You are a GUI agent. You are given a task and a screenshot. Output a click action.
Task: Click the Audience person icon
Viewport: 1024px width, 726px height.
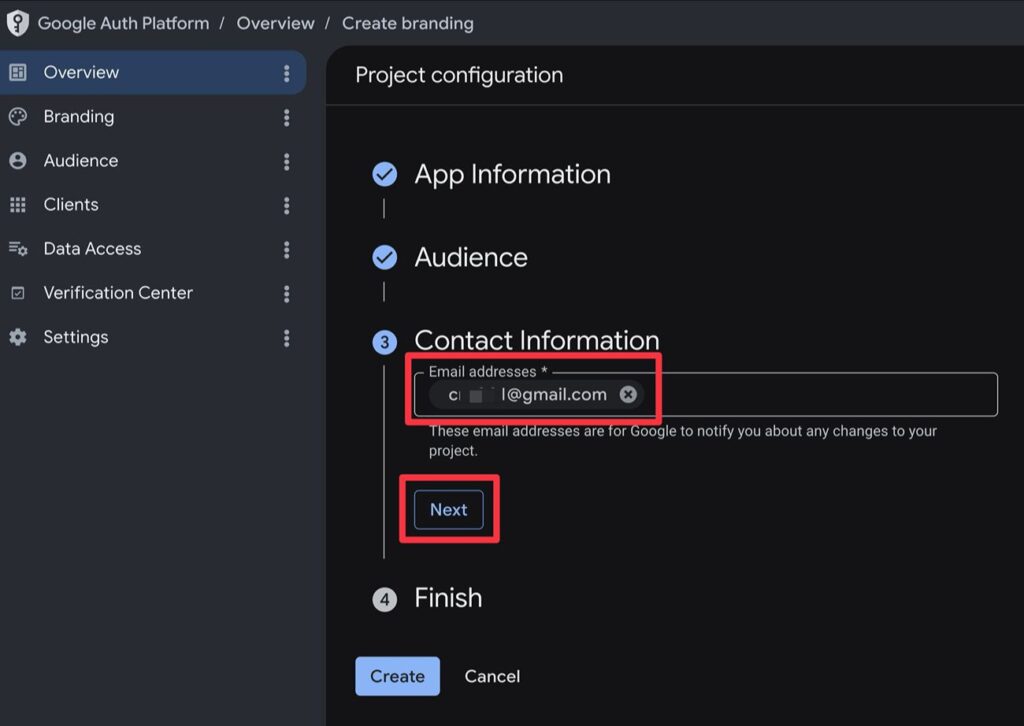pyautogui.click(x=18, y=161)
